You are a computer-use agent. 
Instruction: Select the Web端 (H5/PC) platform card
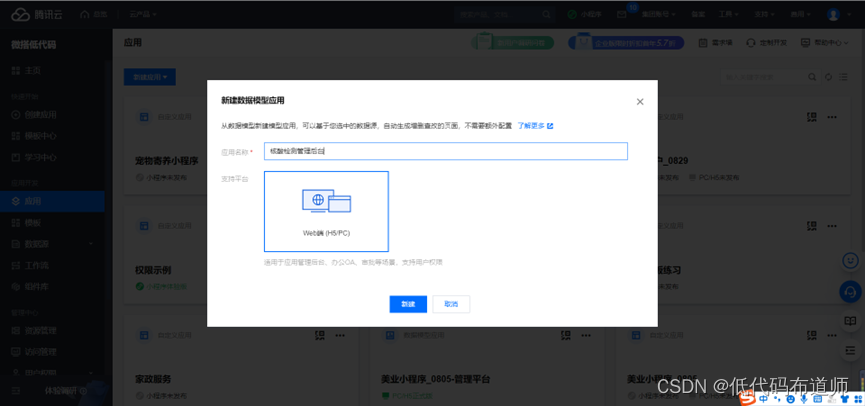pos(326,211)
